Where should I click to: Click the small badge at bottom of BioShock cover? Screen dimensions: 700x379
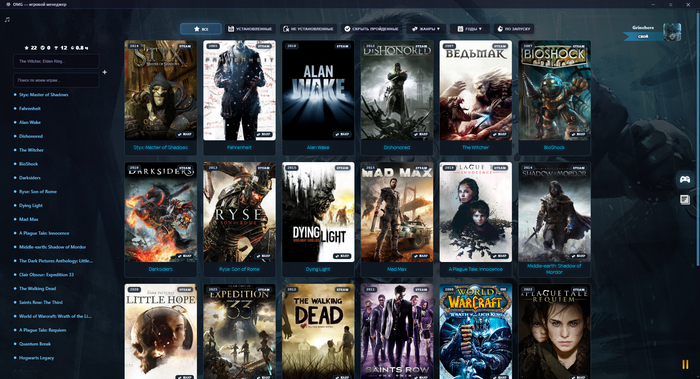pos(578,134)
